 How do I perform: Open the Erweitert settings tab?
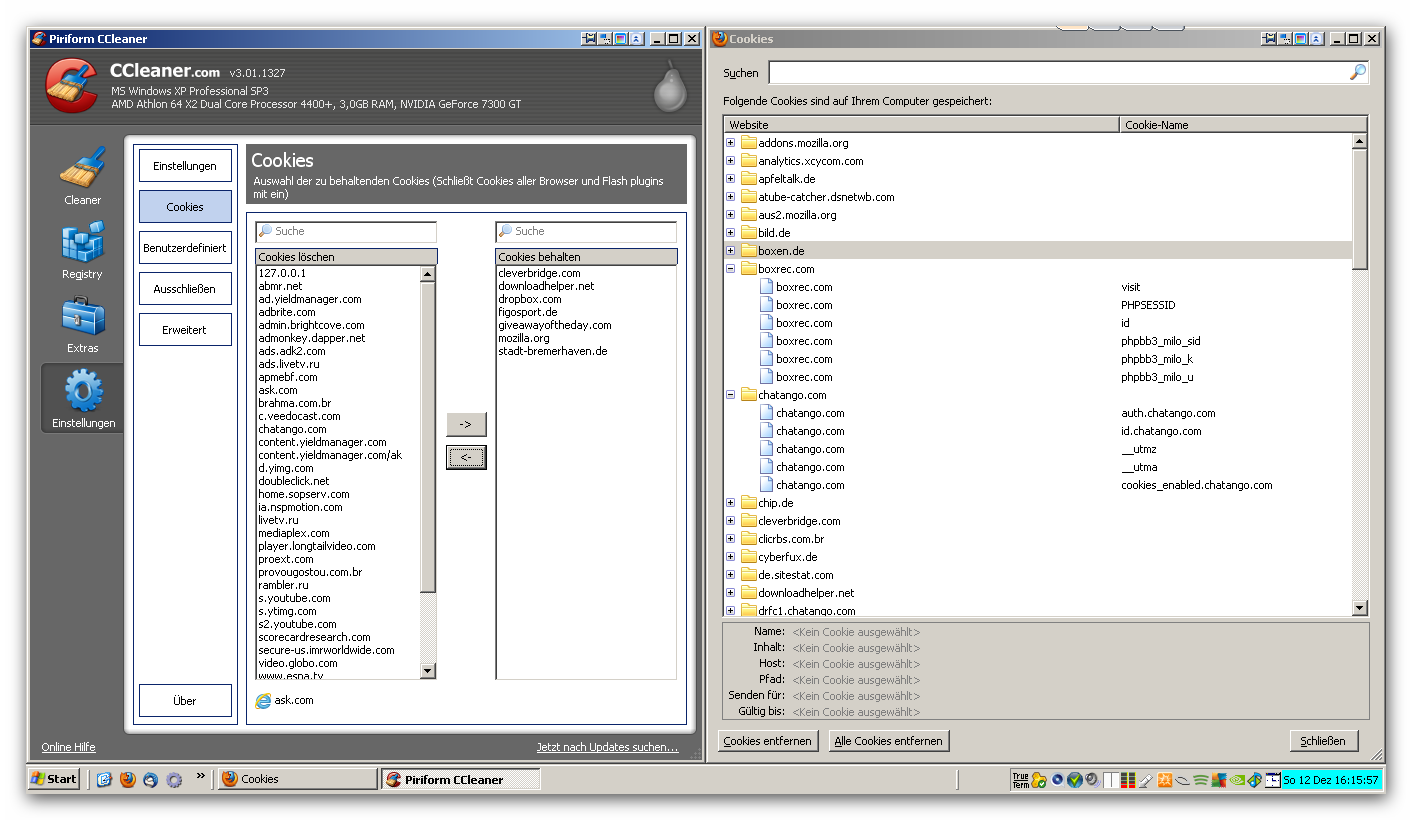click(x=185, y=330)
